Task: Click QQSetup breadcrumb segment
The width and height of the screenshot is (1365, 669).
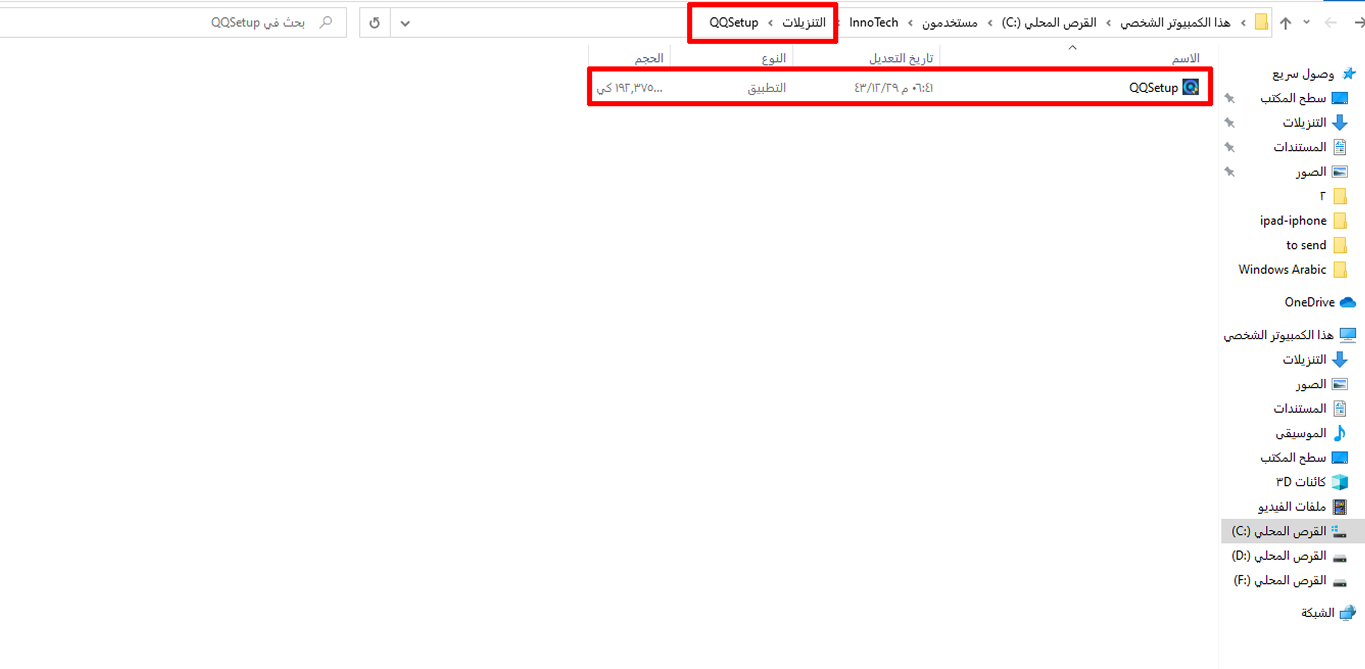Action: click(733, 22)
